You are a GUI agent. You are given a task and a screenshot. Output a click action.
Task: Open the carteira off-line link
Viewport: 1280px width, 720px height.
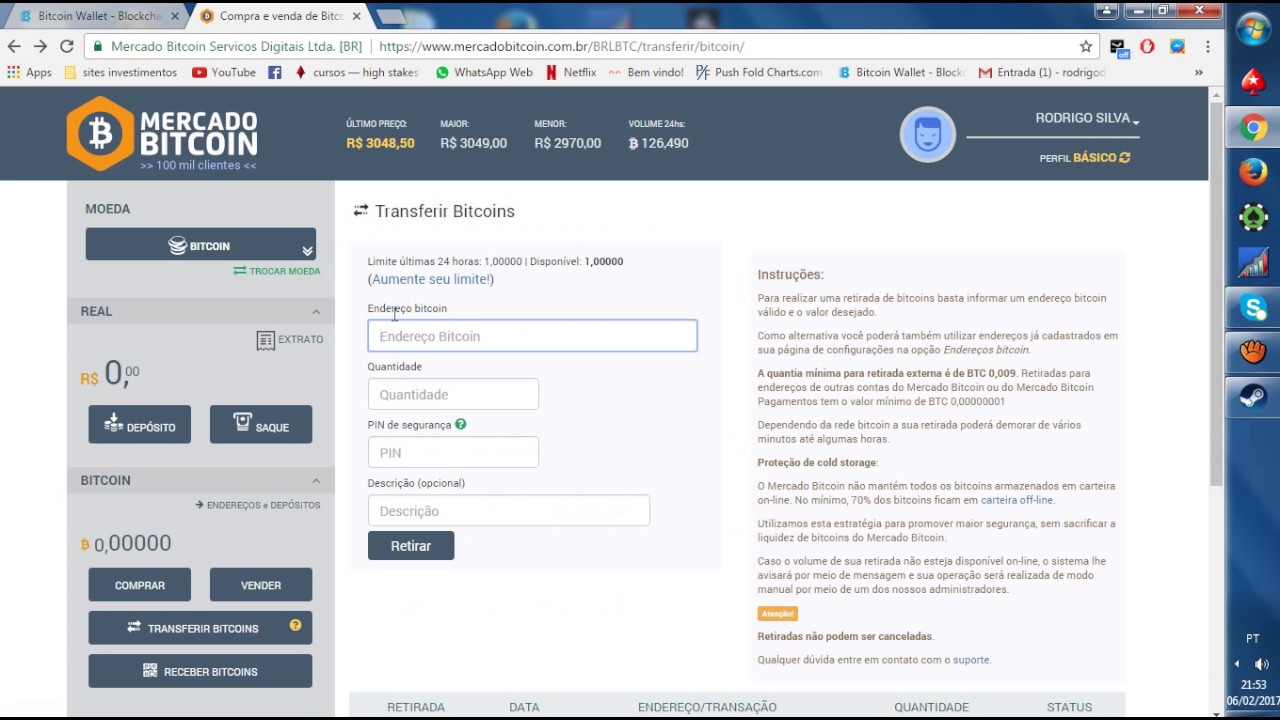point(1016,500)
